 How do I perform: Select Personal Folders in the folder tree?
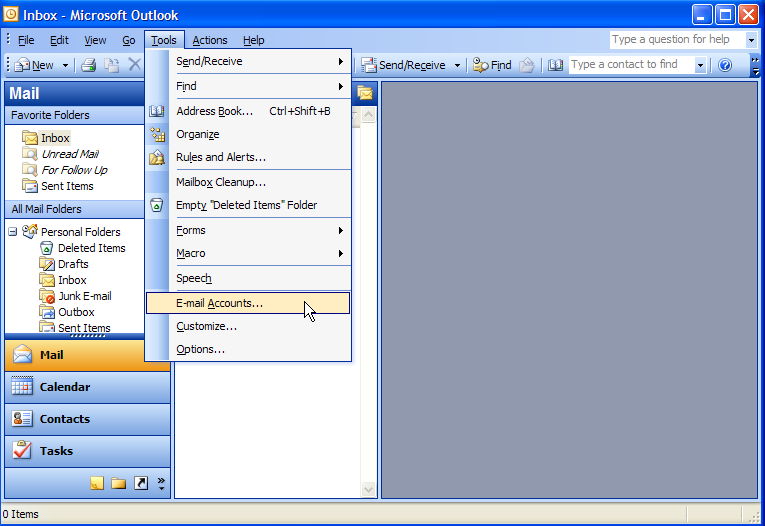[x=81, y=232]
